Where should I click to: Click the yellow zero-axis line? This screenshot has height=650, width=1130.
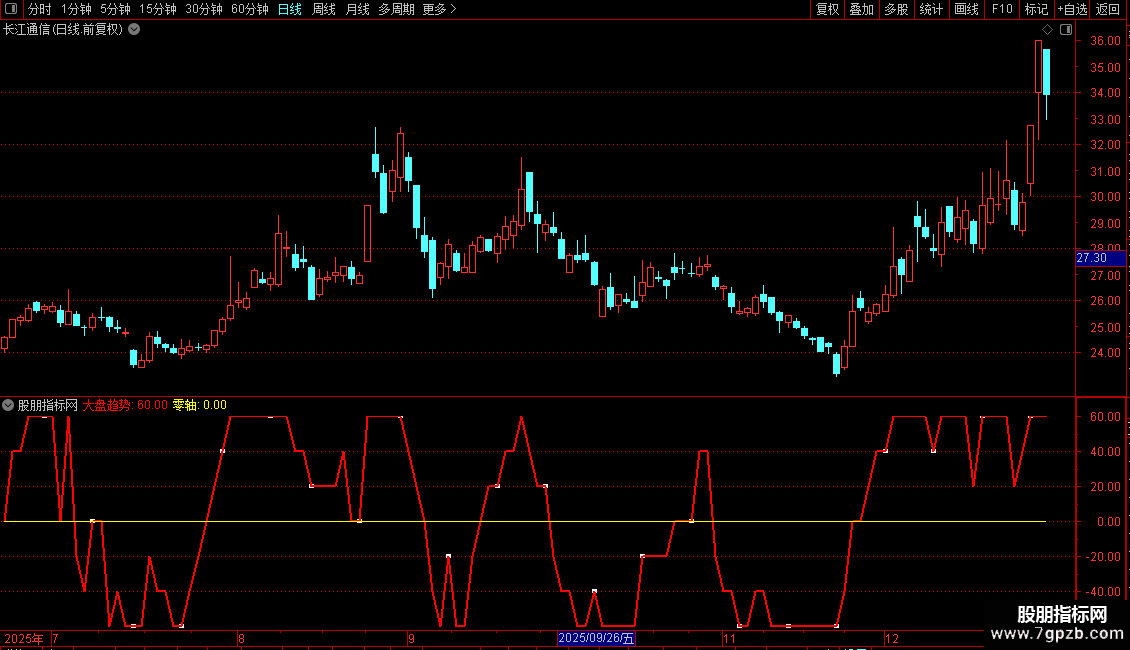[525, 521]
